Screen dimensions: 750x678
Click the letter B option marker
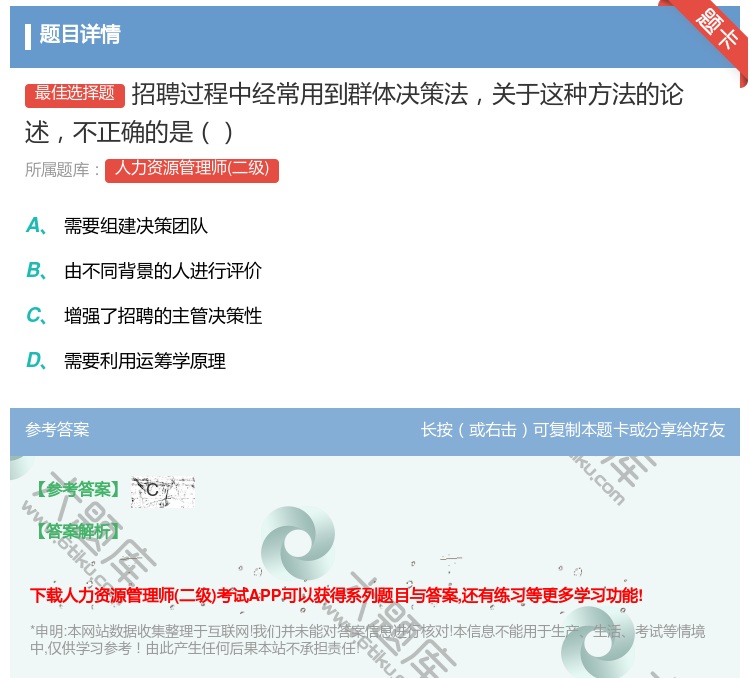(x=36, y=271)
